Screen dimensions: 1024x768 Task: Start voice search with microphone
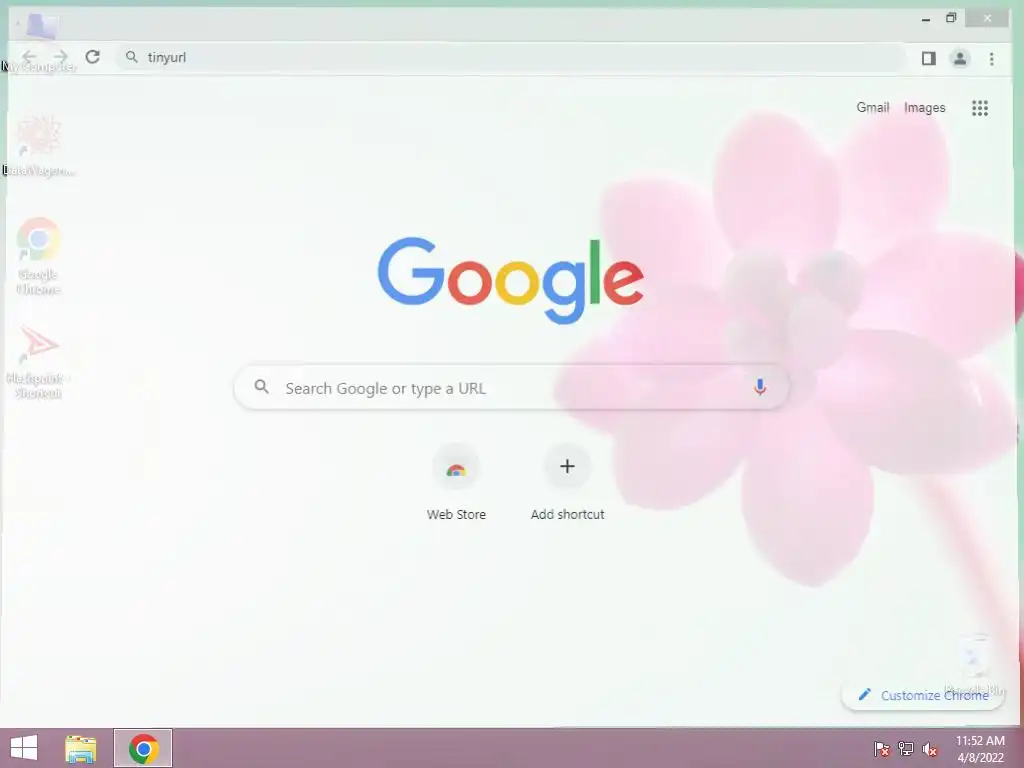pos(760,387)
